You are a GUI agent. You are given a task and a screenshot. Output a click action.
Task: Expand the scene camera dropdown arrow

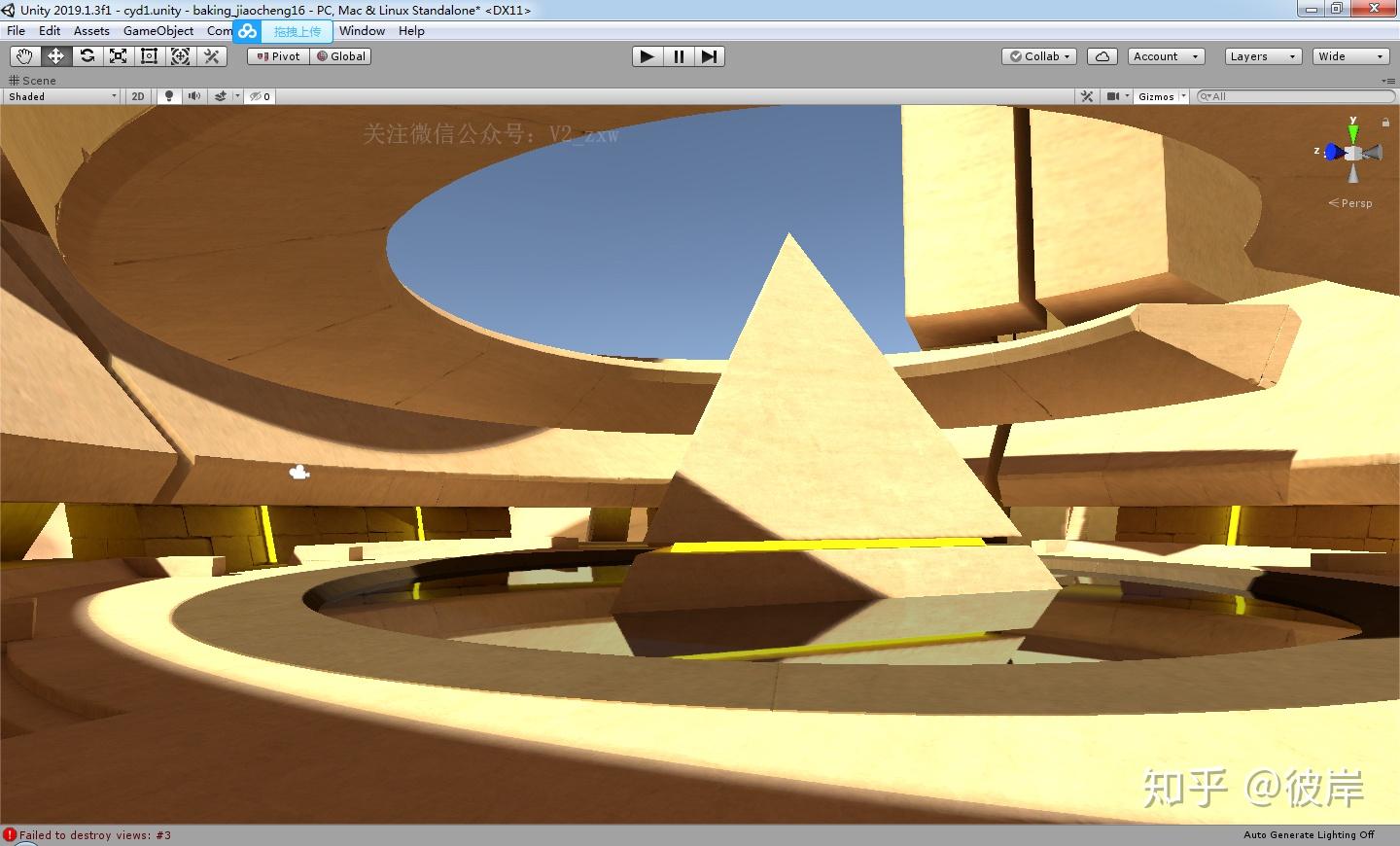[1127, 96]
